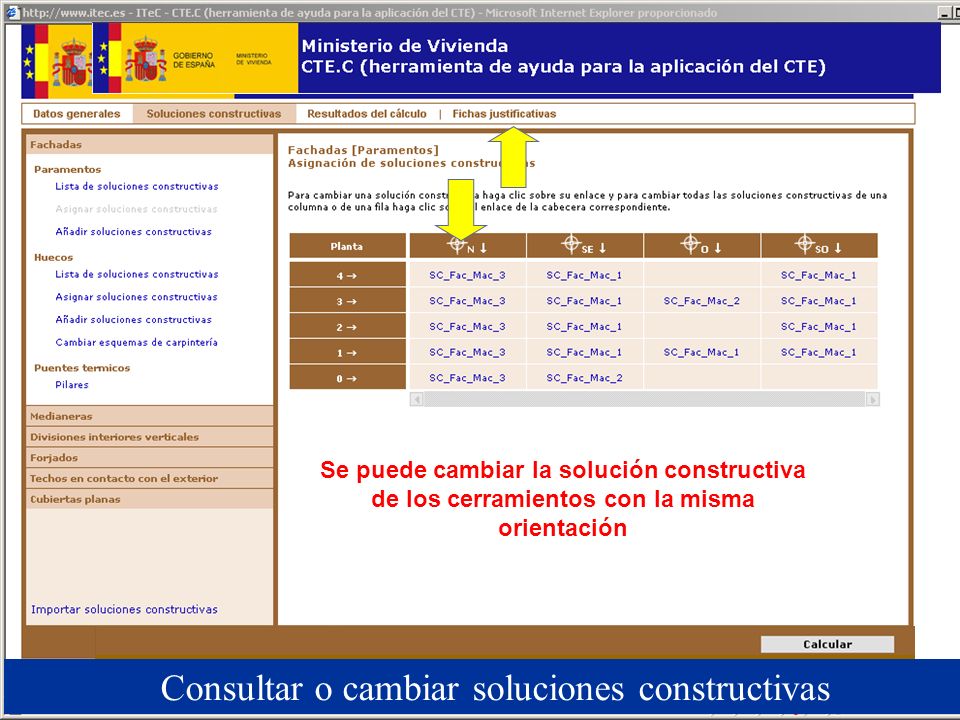Open floor 4 N cell SC_Fac_Mac_3
960x720 pixels.
[467, 276]
